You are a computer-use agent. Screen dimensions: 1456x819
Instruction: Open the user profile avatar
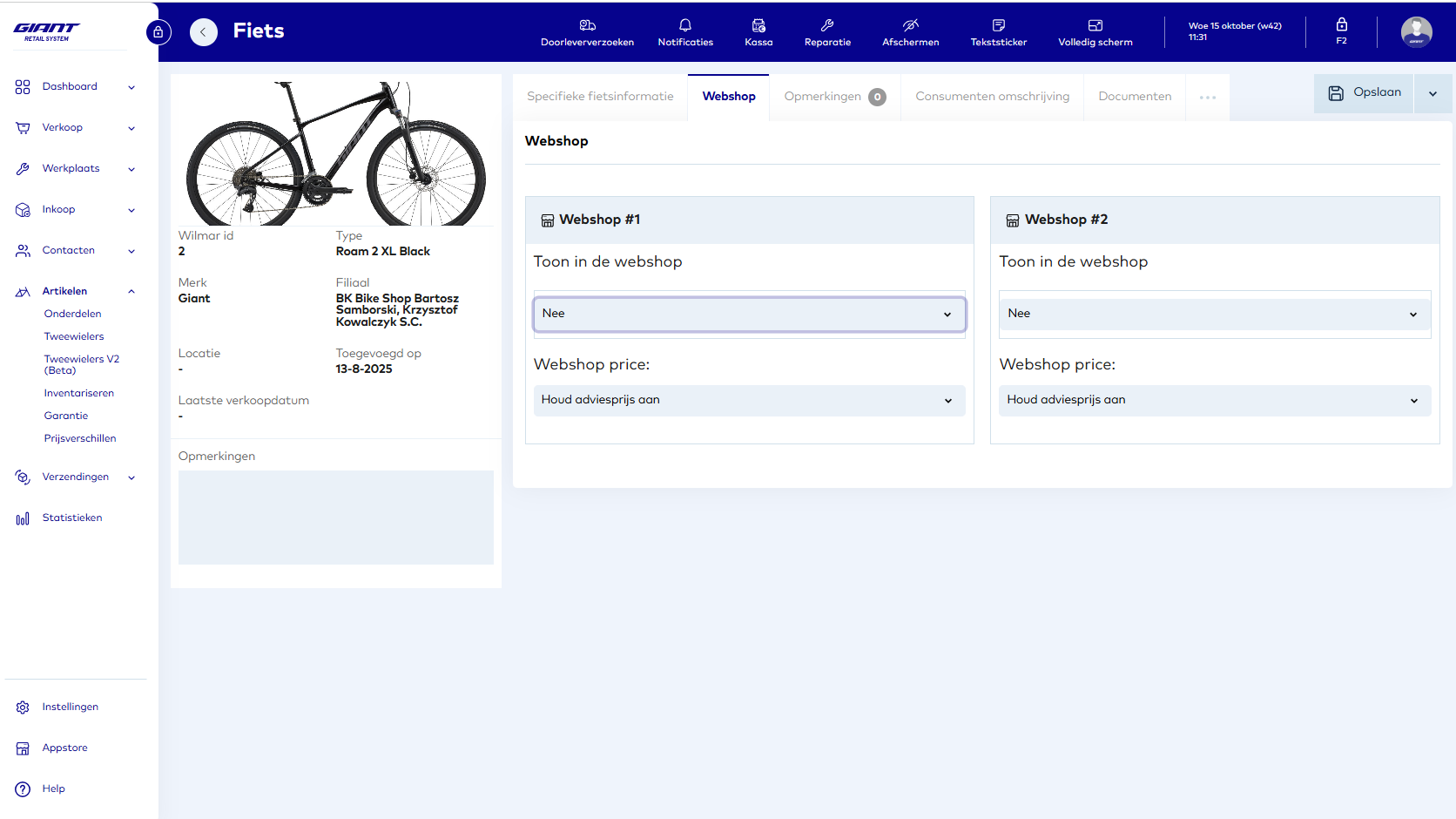coord(1416,32)
